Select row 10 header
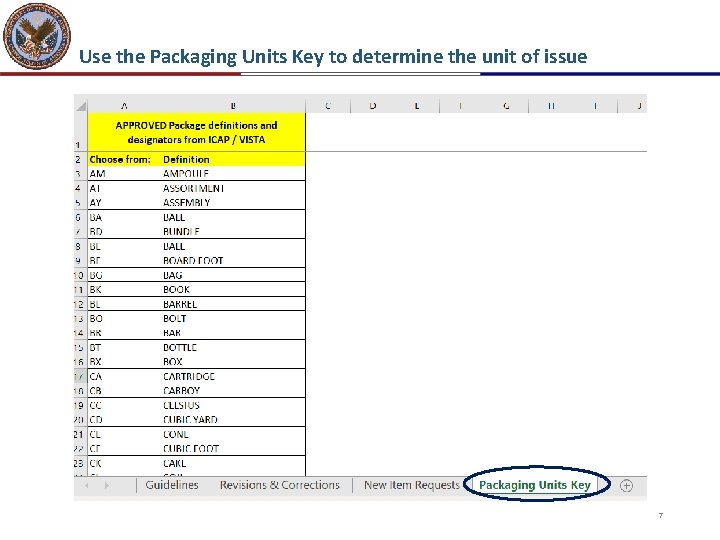Image resolution: width=720 pixels, height=540 pixels. [x=80, y=275]
